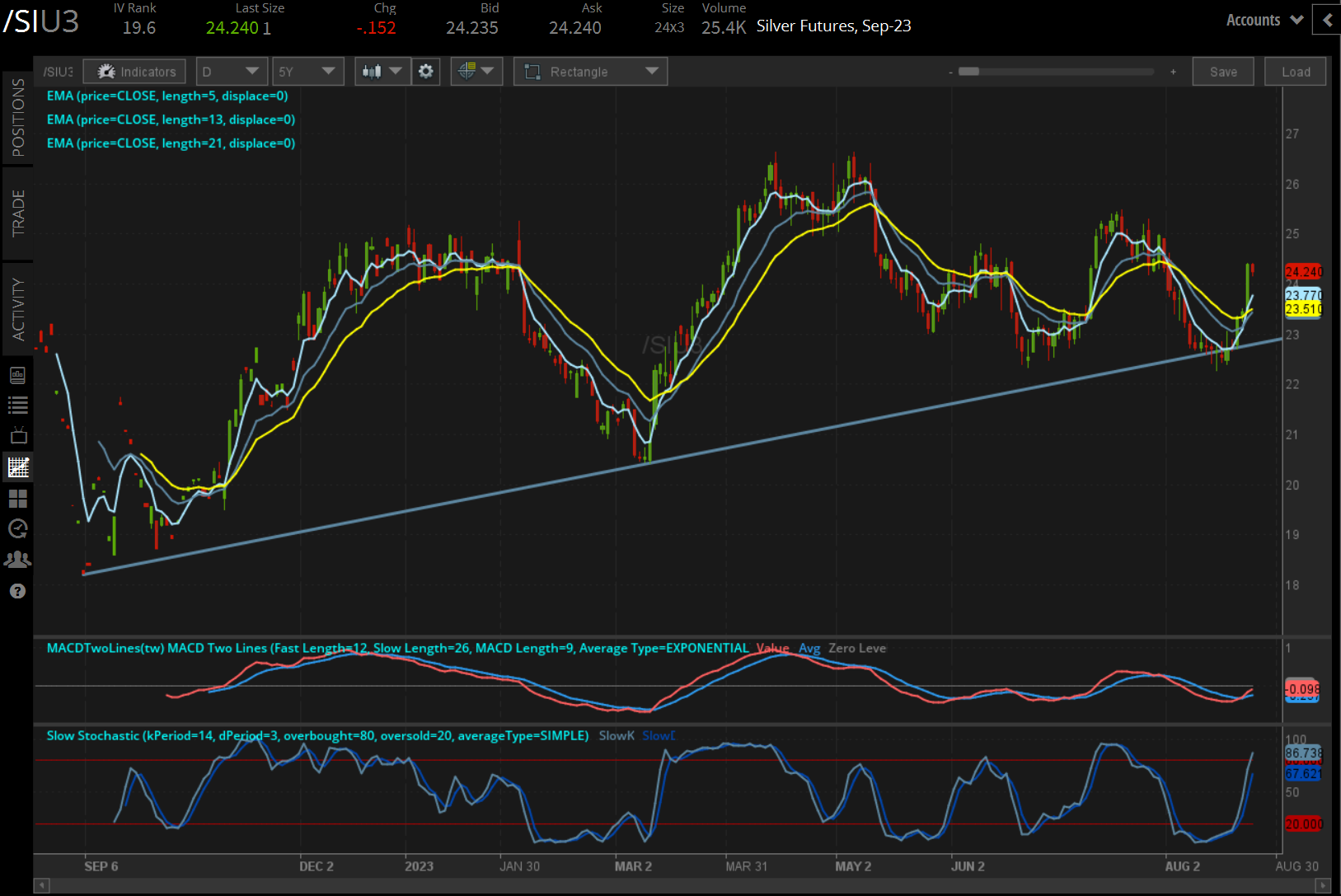
Task: Switch to the TRADE tab
Action: (18, 213)
